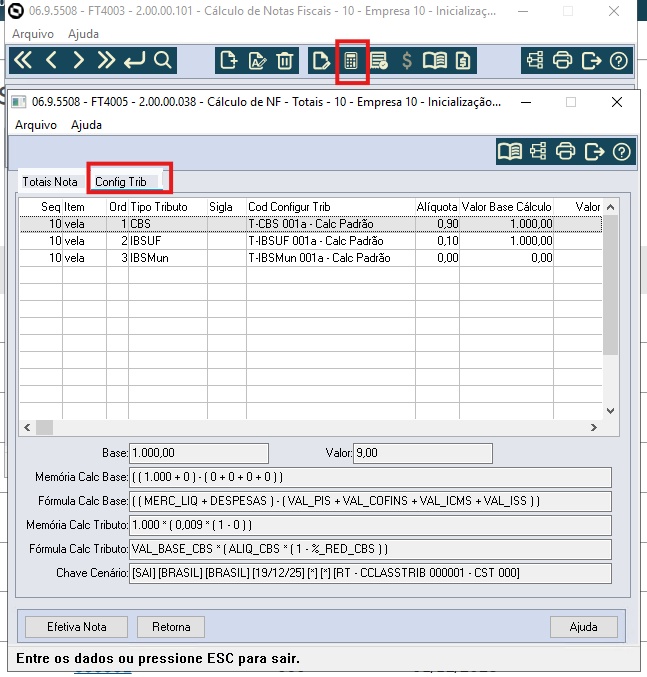Click the Efetiva Nota button
Viewport: 647px width, 677px height.
click(x=76, y=626)
